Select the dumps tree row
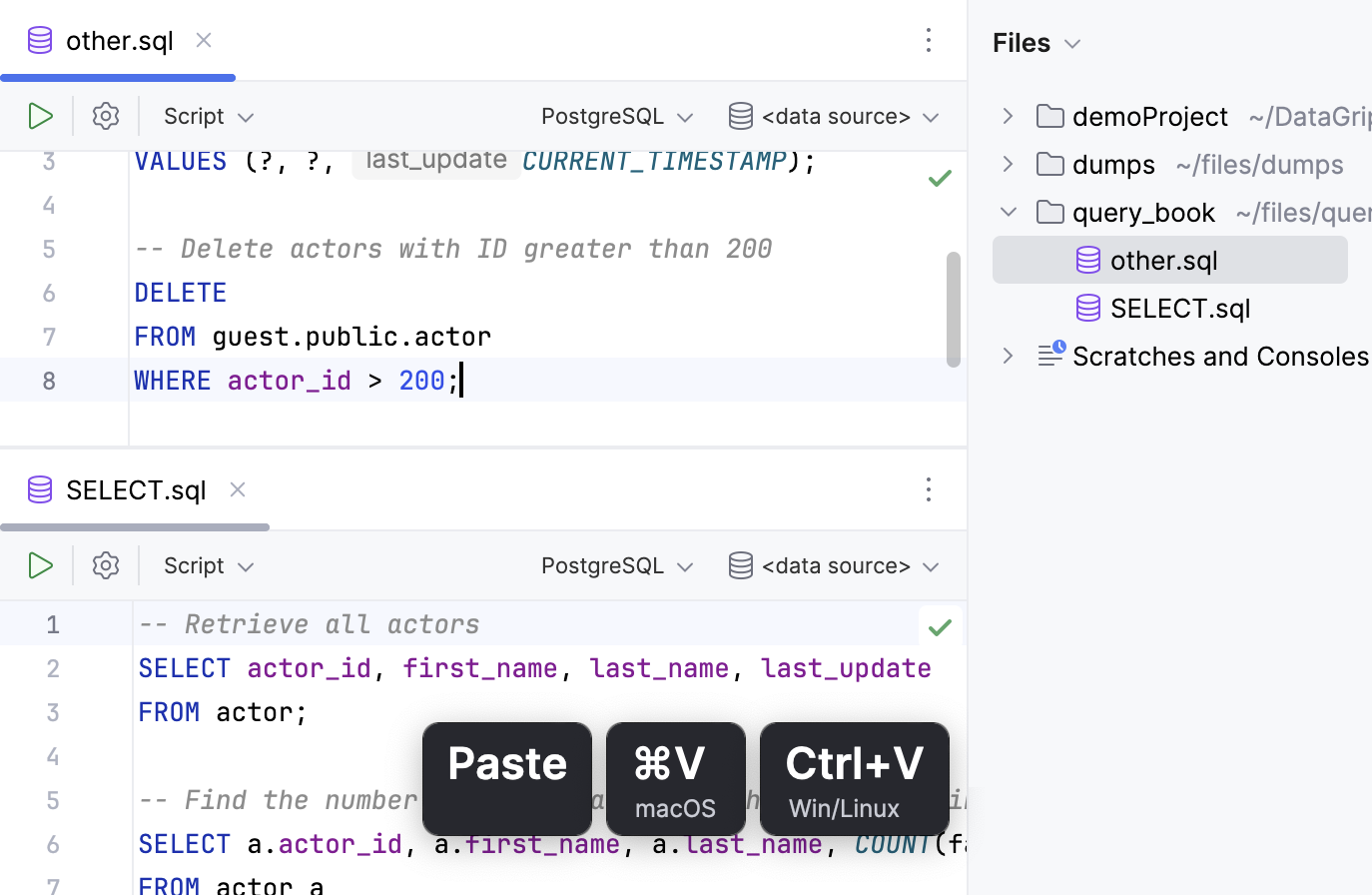 [x=1182, y=164]
